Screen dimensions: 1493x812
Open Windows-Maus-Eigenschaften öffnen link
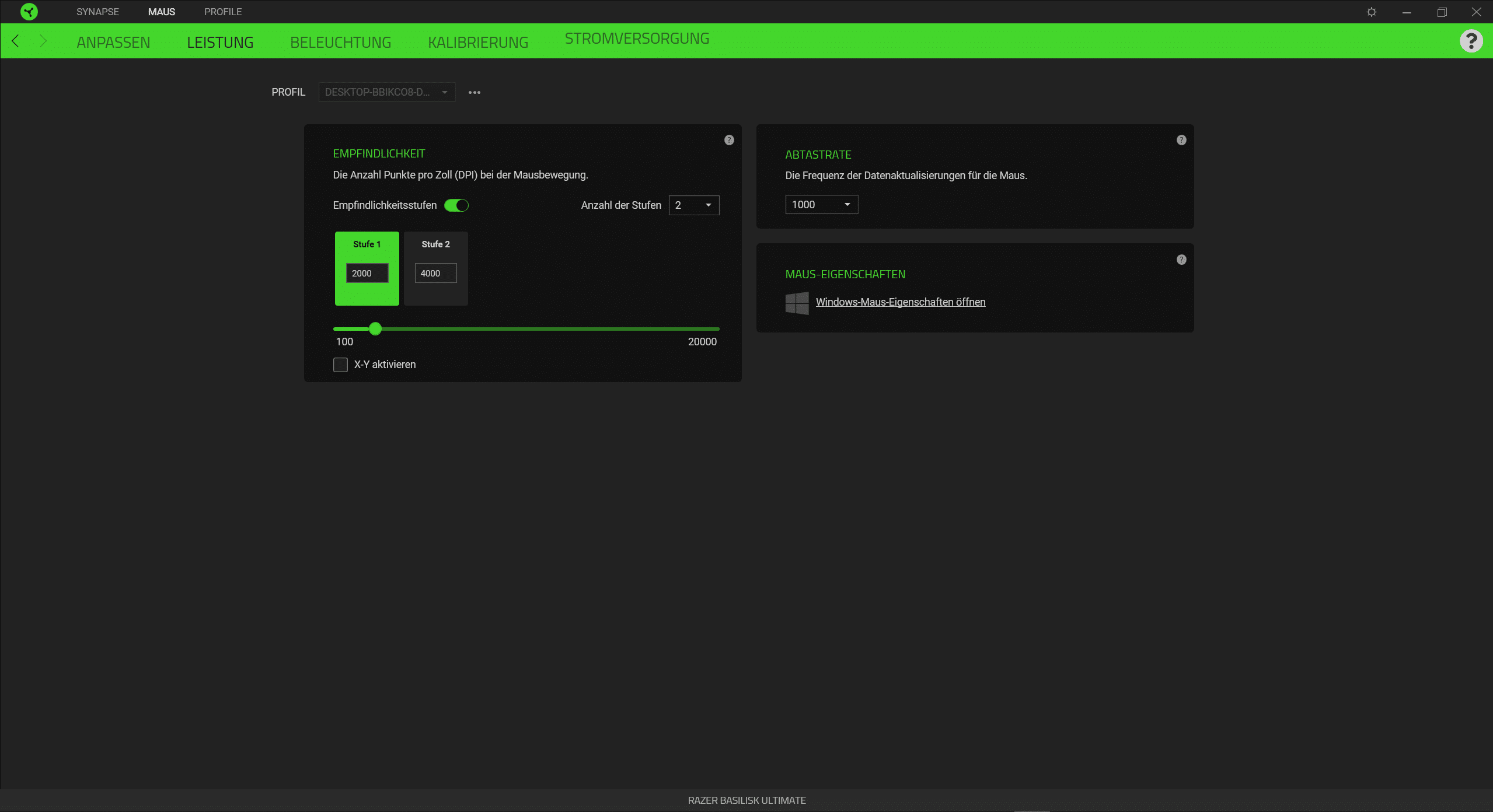click(x=900, y=302)
